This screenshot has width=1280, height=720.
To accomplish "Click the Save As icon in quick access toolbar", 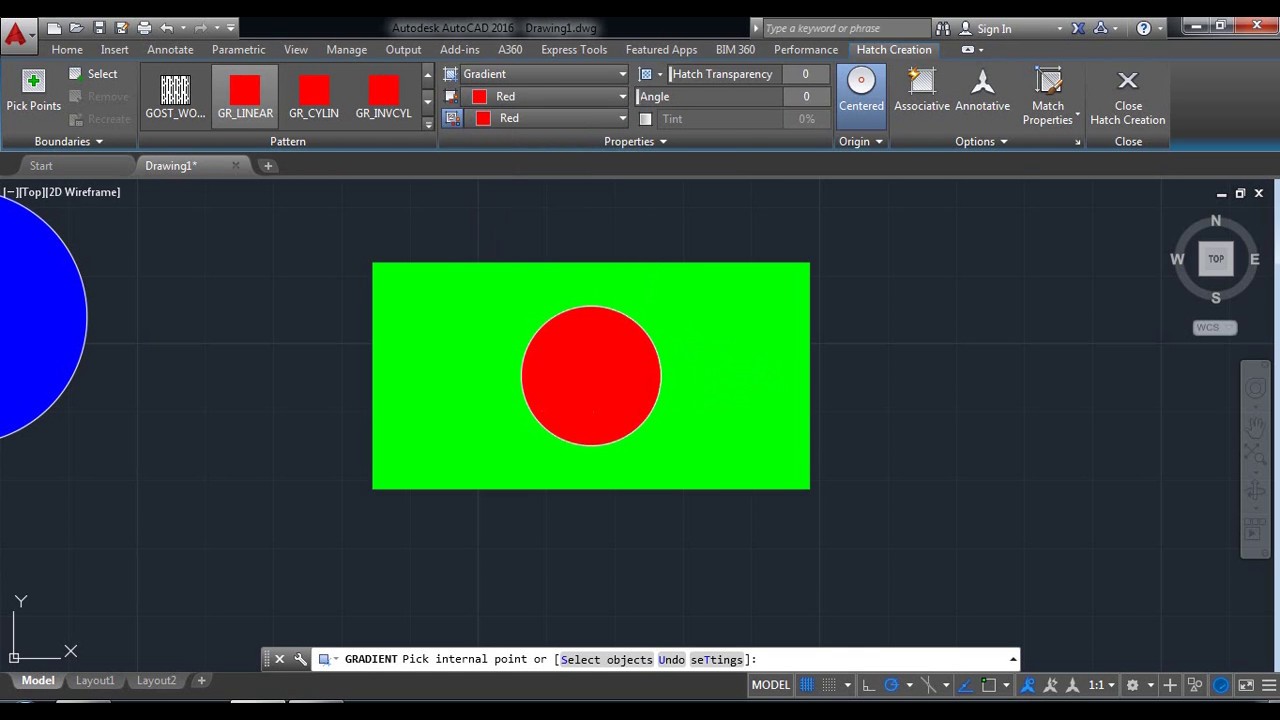I will click(x=122, y=28).
